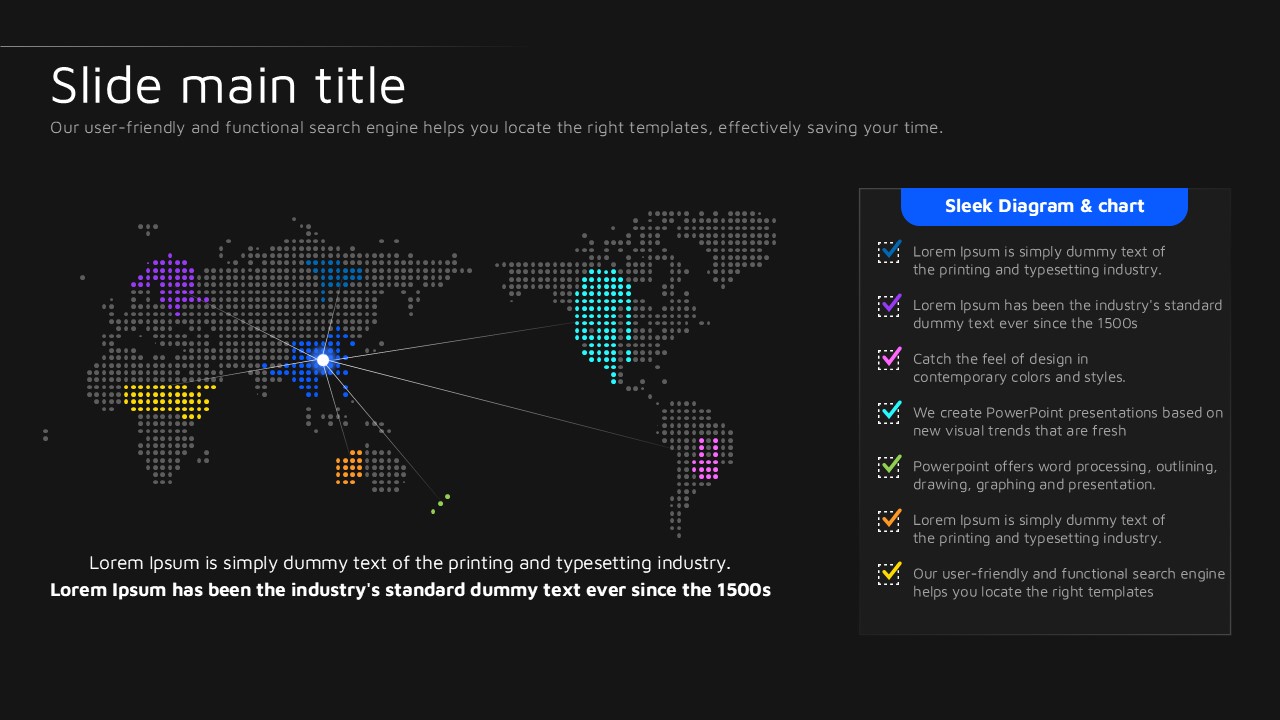Click the Sleek Diagram & chart header

tap(1044, 206)
